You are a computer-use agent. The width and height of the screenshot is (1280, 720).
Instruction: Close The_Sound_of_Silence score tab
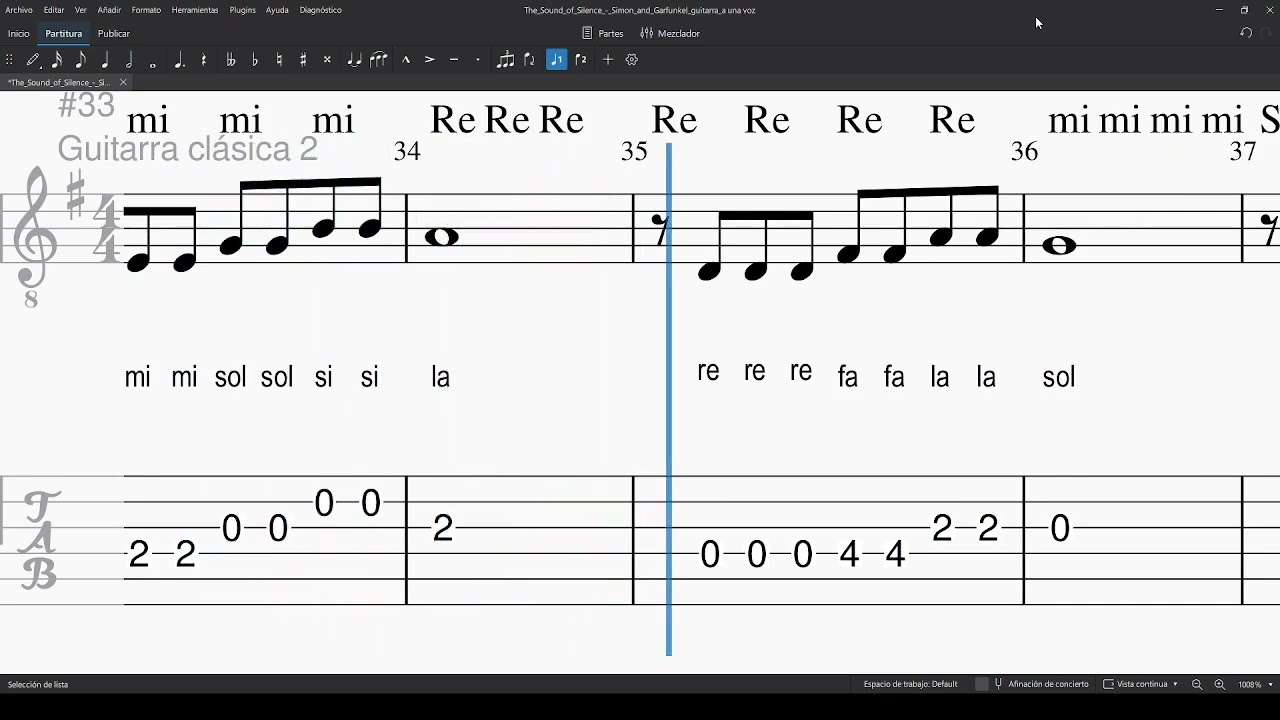click(x=123, y=82)
